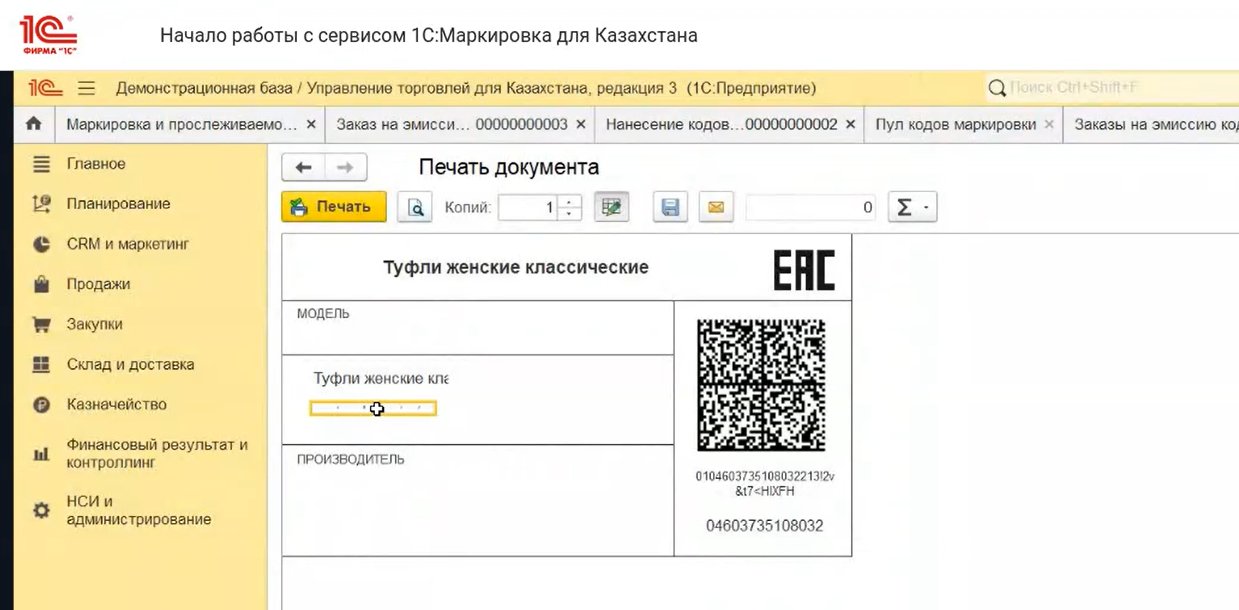Click the truncated Туфли женские кла cell
1239x610 pixels.
(381, 379)
